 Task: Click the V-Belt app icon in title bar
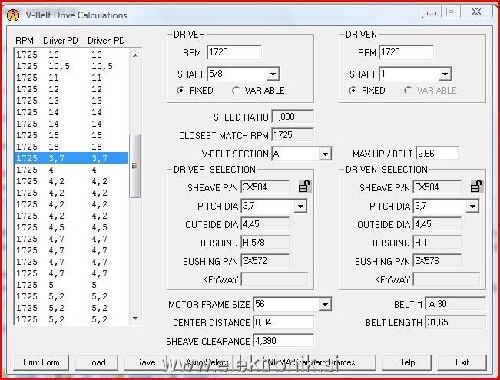coord(13,15)
